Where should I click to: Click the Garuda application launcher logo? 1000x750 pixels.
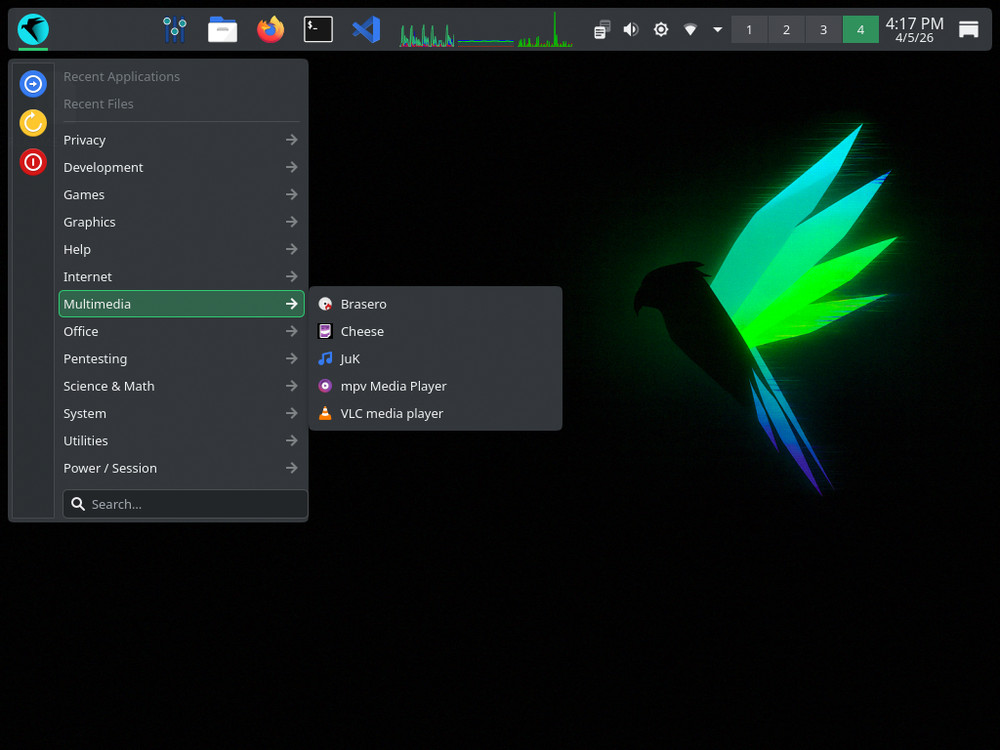tap(32, 29)
